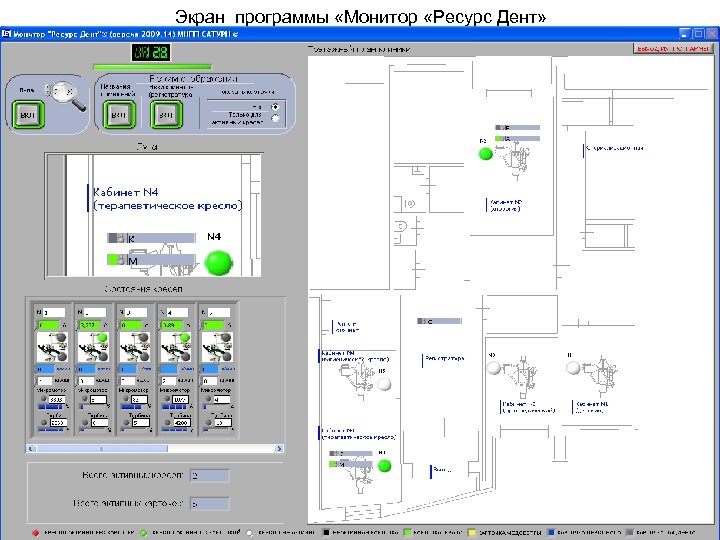Viewport: 720px width, 540px height.
Task: Click green value field of the fourth chair card
Action: (x=173, y=325)
